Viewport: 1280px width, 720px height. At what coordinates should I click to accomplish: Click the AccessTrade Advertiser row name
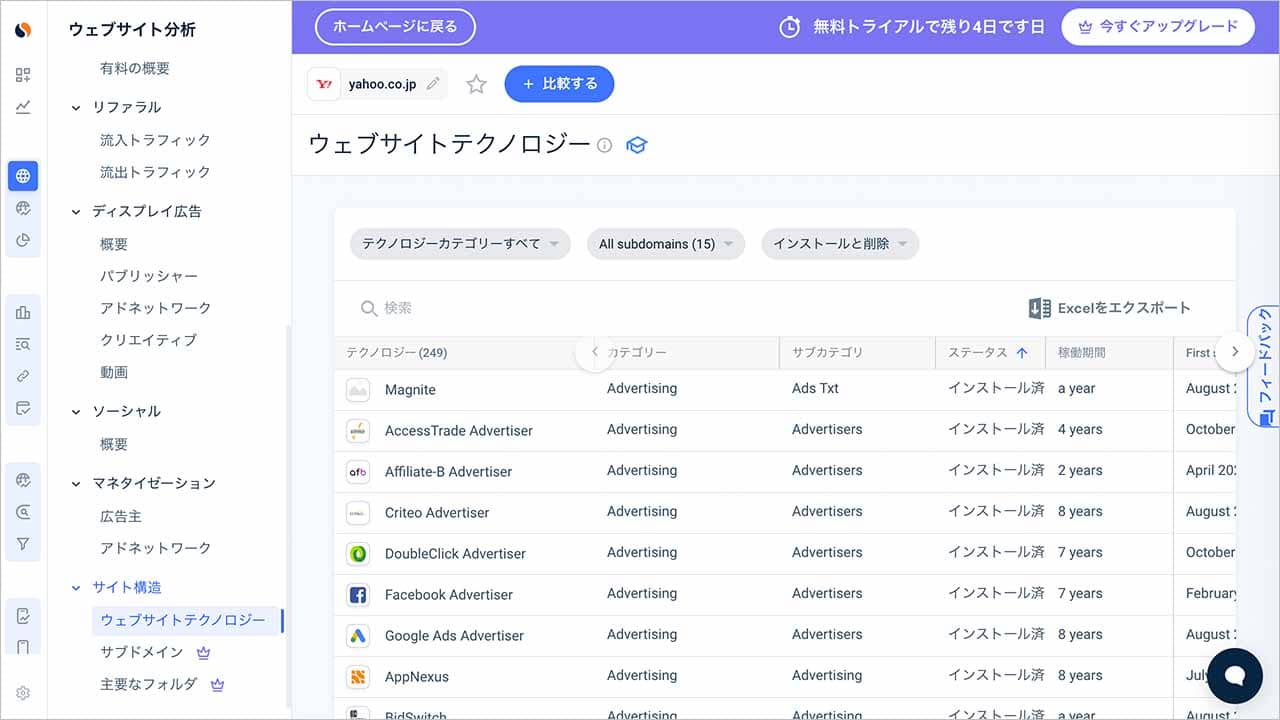pos(459,431)
